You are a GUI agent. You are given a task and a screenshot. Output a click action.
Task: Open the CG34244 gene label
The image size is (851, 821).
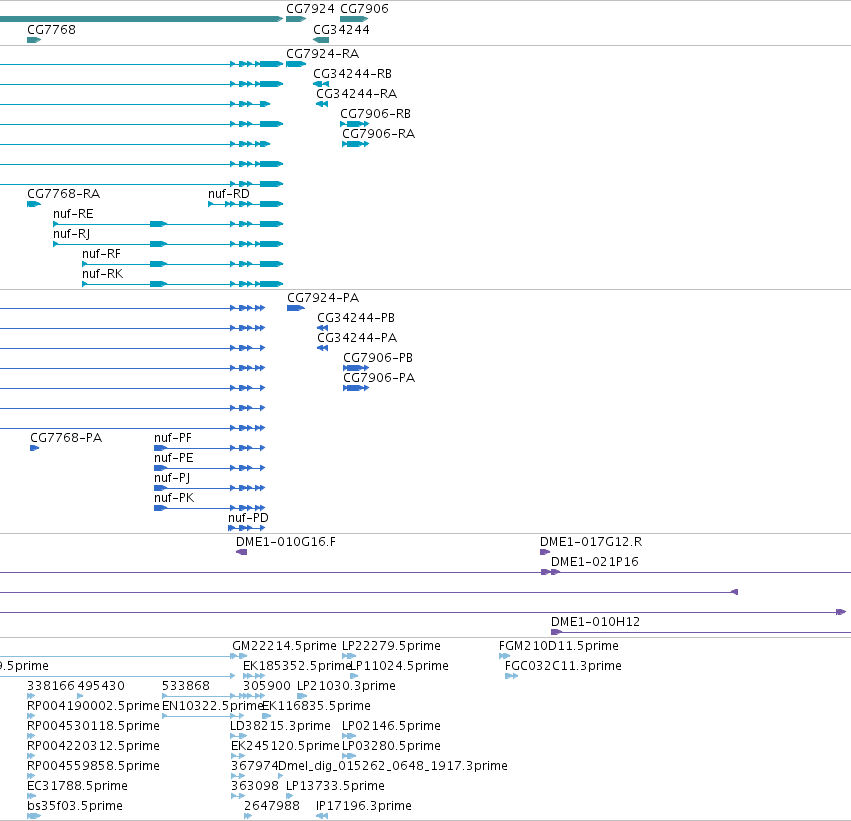coord(341,29)
